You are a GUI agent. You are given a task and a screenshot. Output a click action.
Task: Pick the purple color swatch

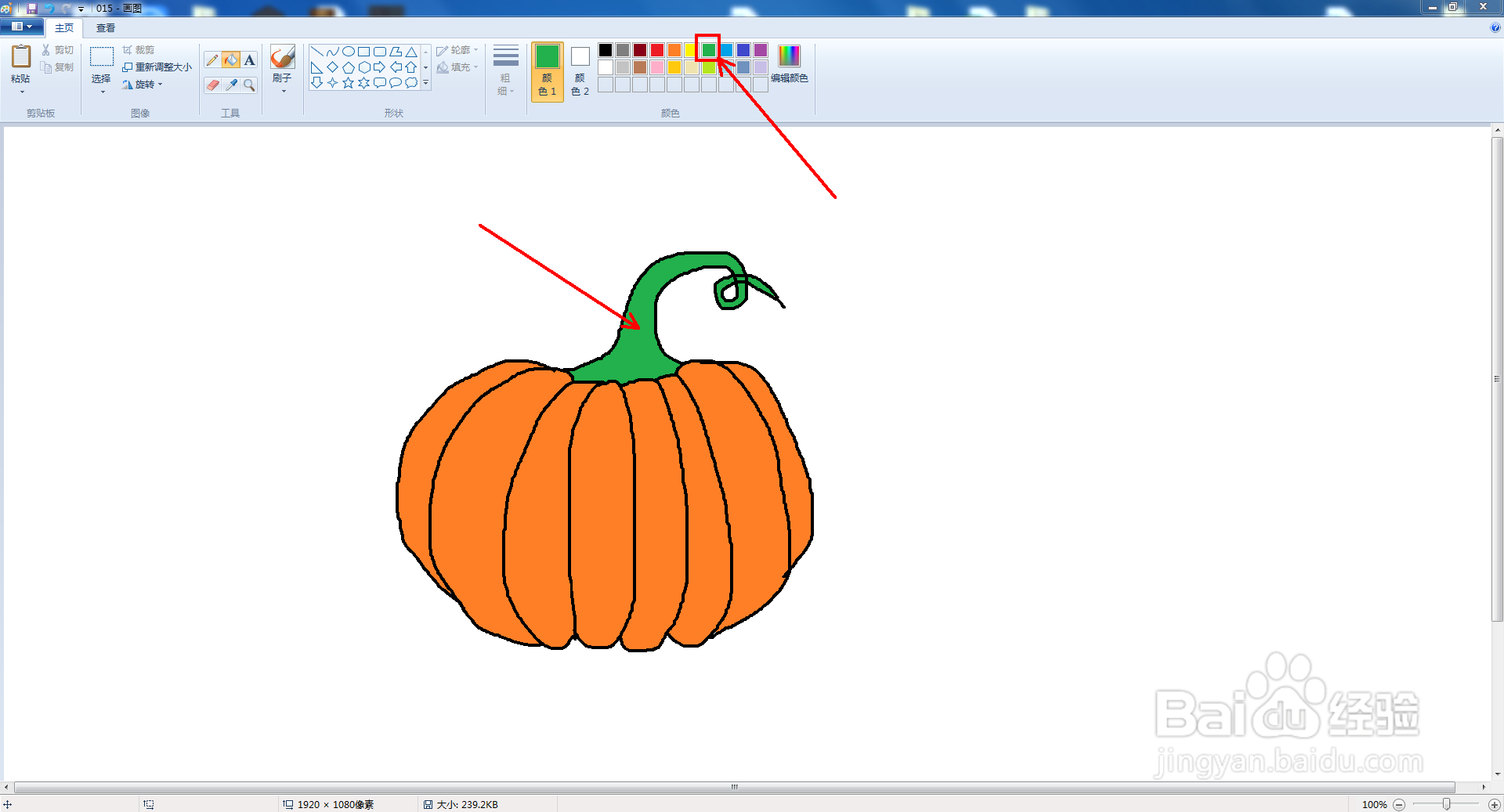click(x=761, y=50)
